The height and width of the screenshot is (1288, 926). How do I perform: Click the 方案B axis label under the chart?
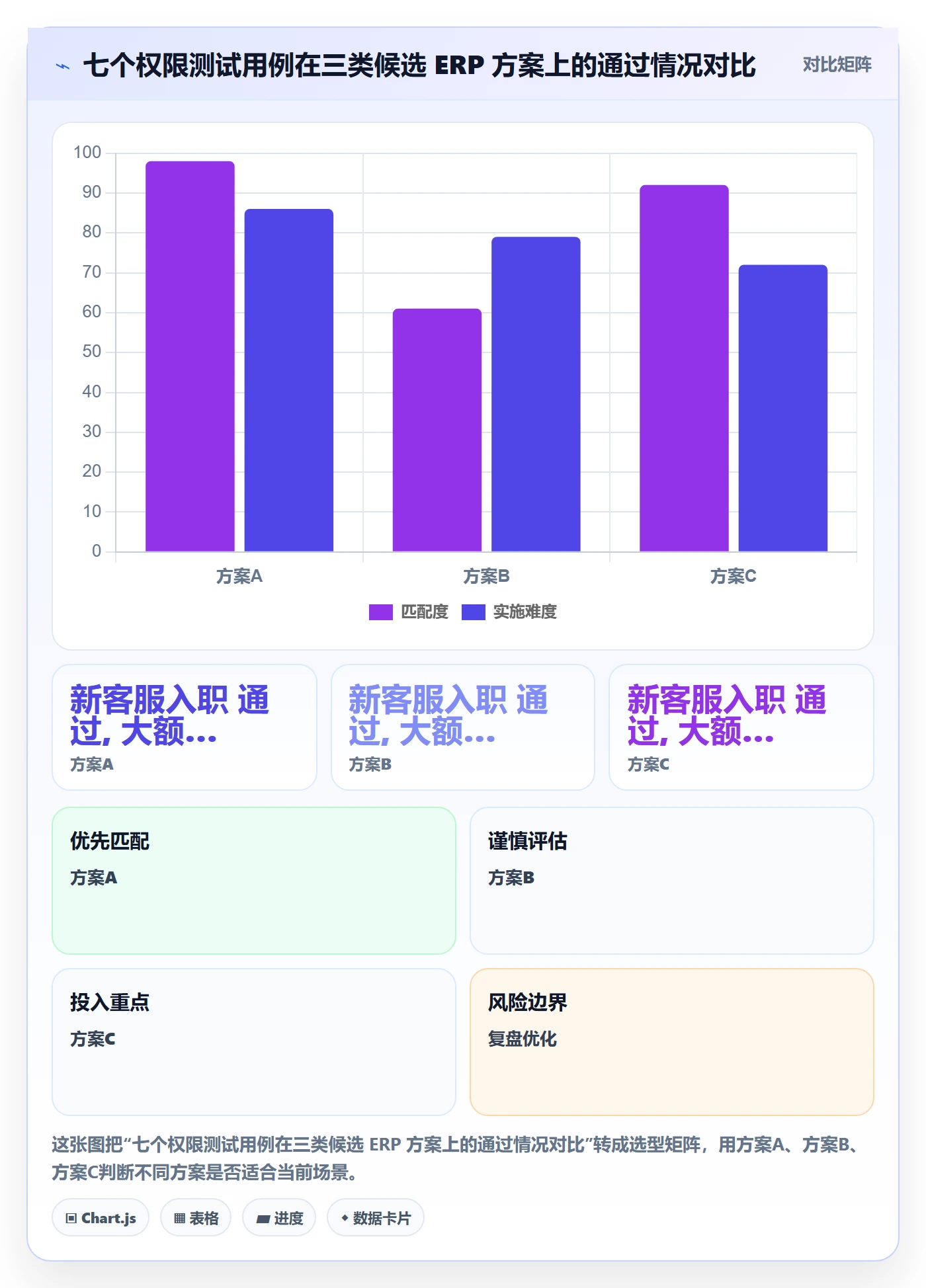pyautogui.click(x=486, y=577)
